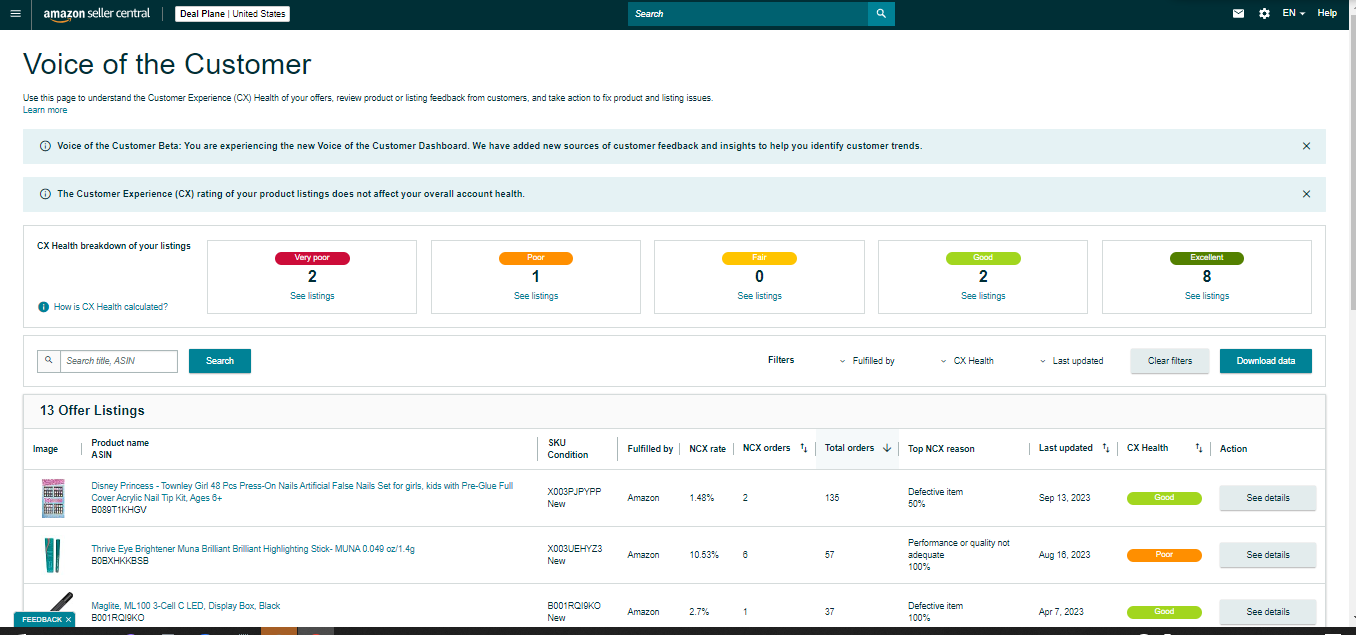Click the Thrive Eye Brightener product thumbnail
The image size is (1356, 635).
point(52,554)
